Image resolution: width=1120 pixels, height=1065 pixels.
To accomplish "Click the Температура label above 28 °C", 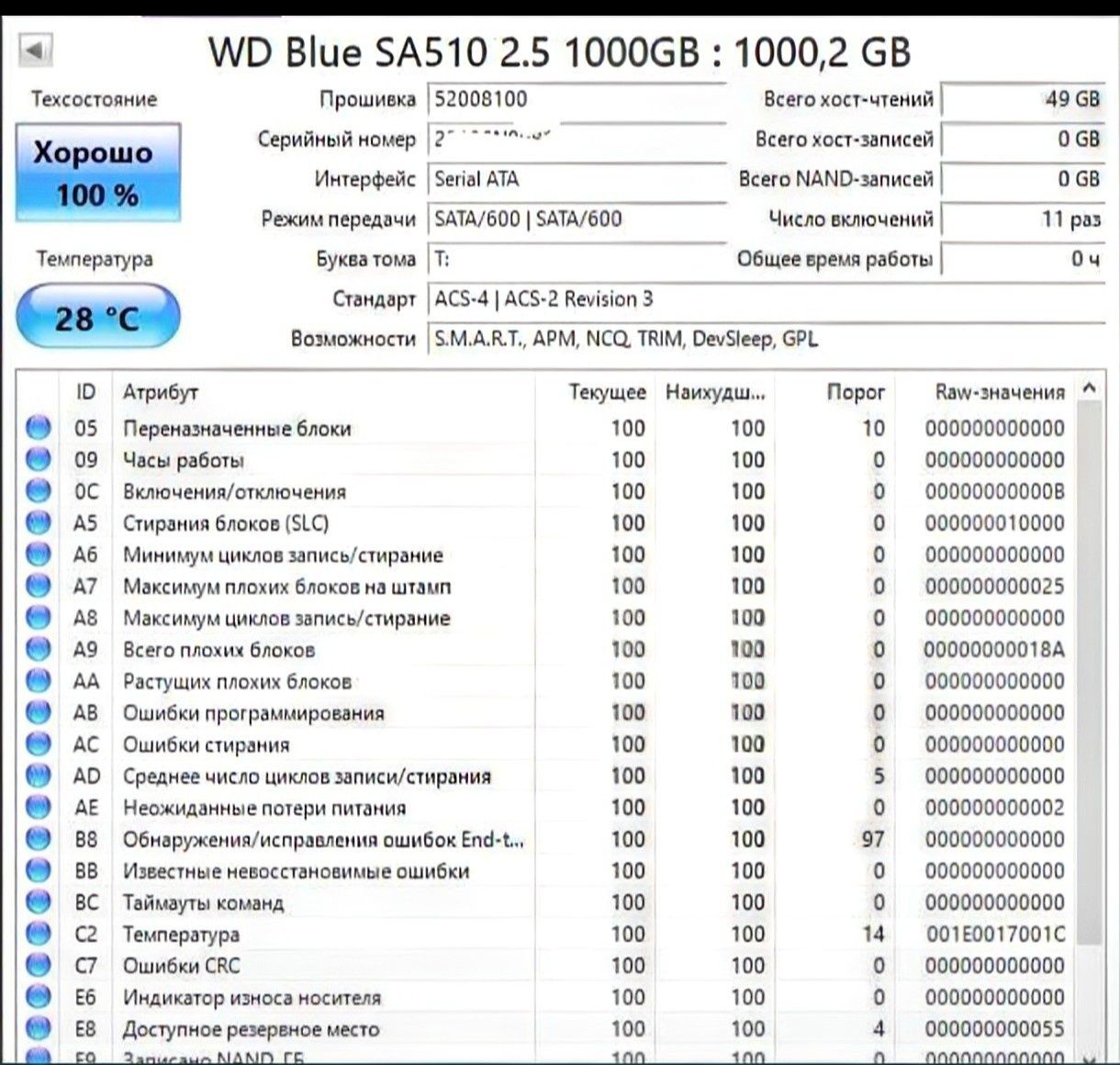I will point(95,259).
